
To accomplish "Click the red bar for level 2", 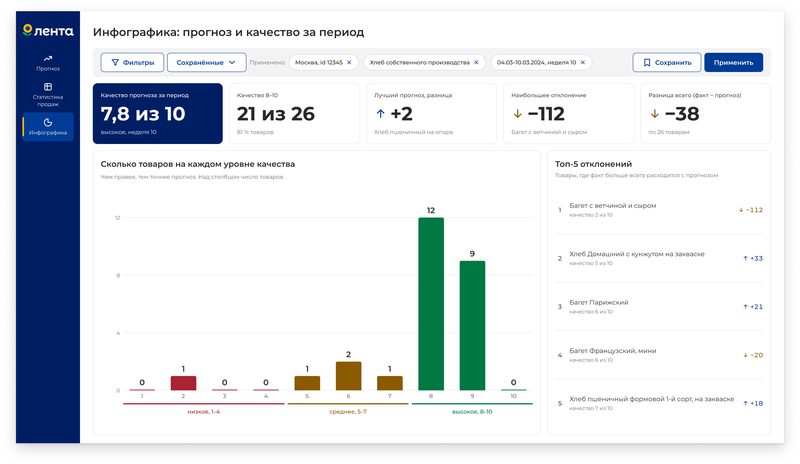I will pos(183,383).
